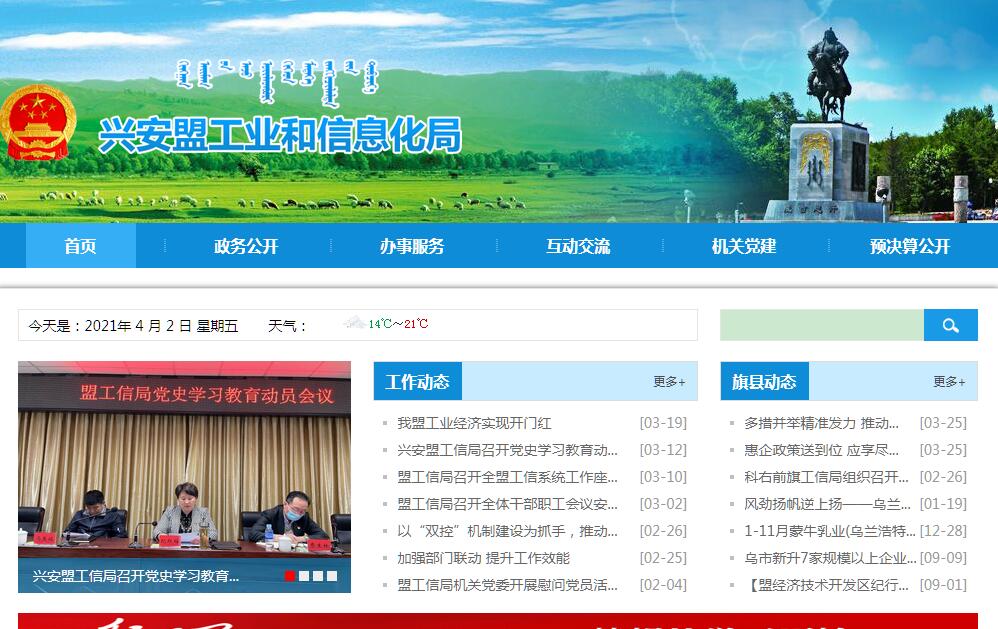Image resolution: width=998 pixels, height=629 pixels.
Task: Open article 以“双控”机制建设为抓手
Action: (x=507, y=531)
